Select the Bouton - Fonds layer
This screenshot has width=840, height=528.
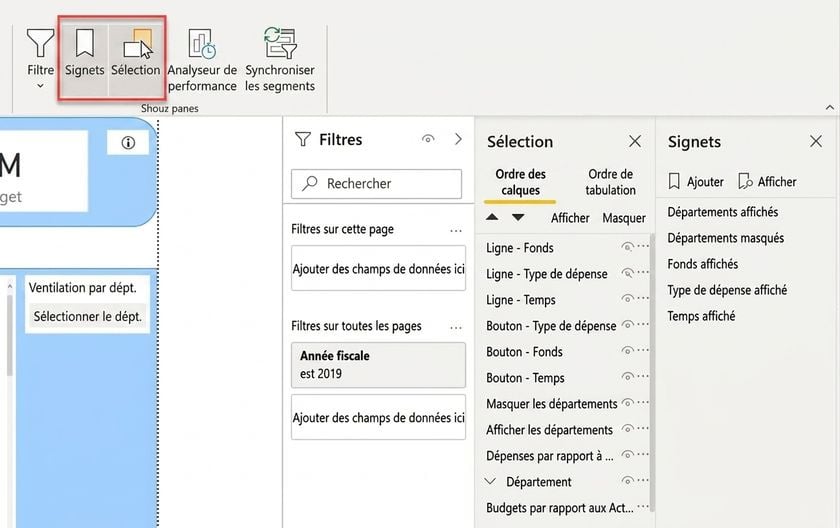524,352
